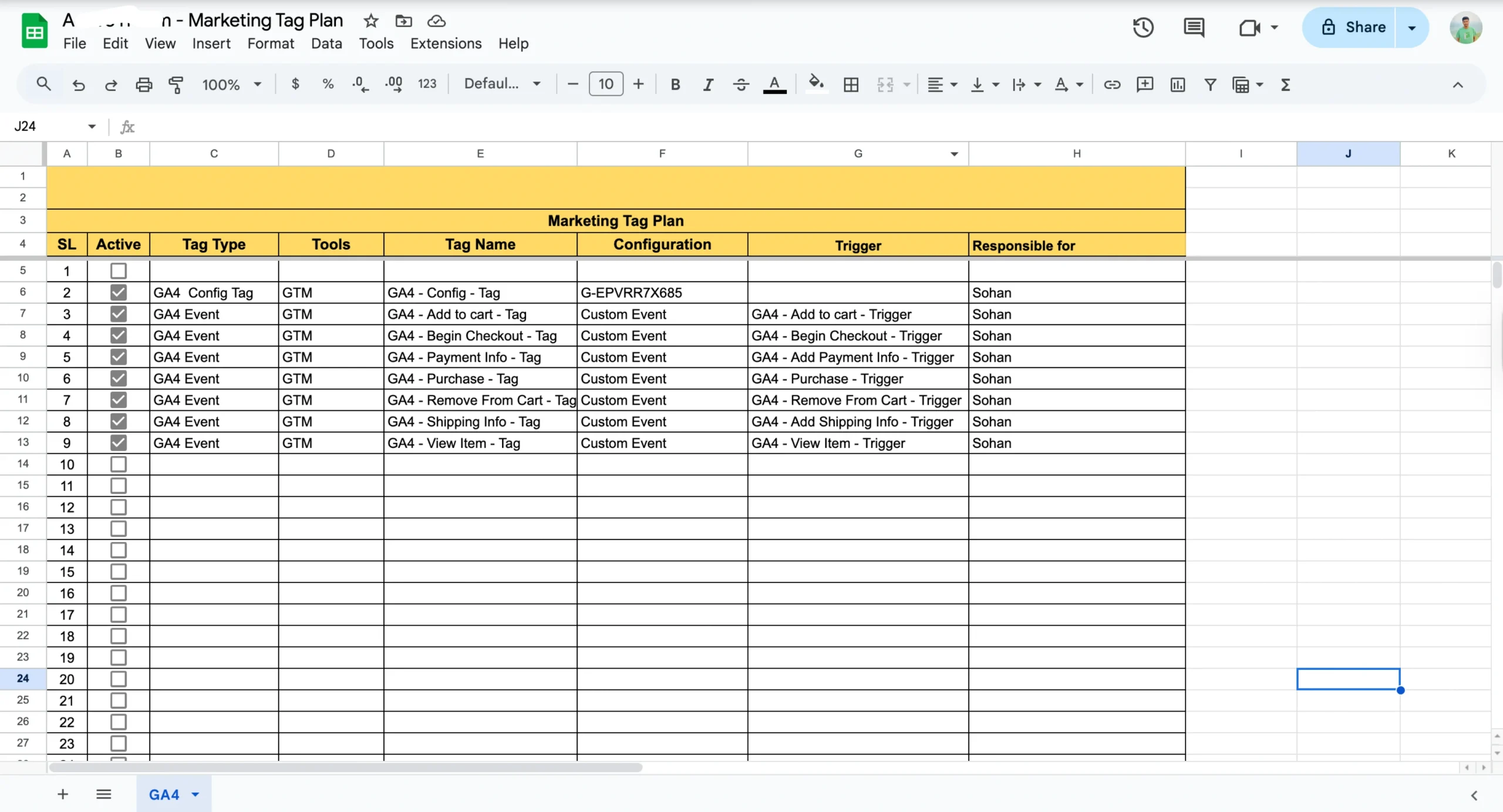Viewport: 1503px width, 812px height.
Task: Click the create filter funnel icon
Action: click(x=1210, y=85)
